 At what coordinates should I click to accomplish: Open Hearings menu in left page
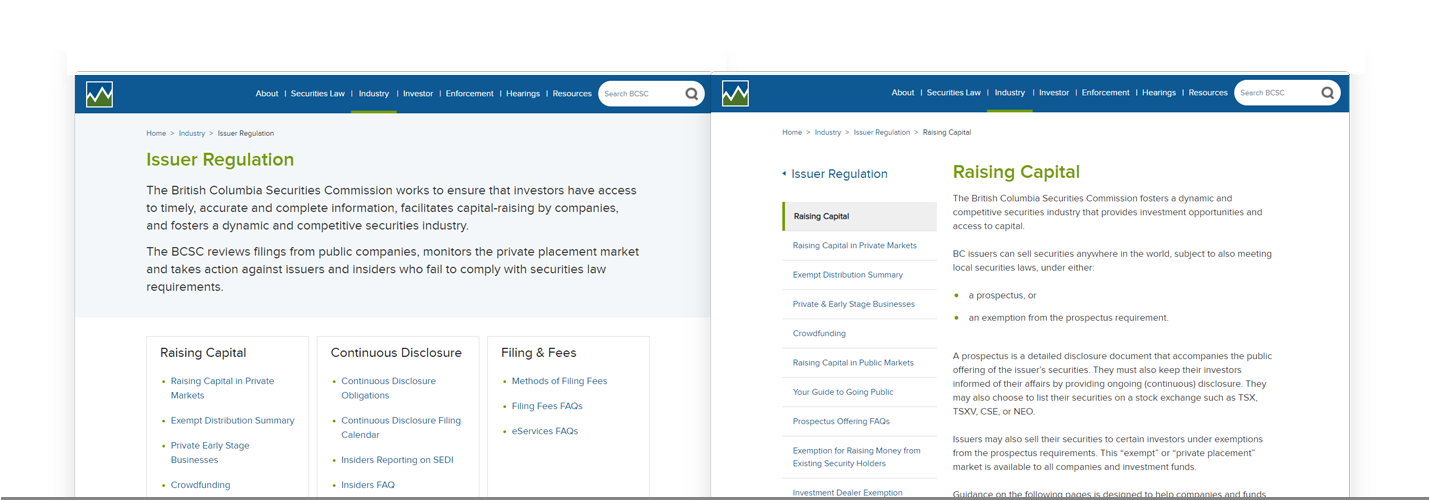tap(523, 94)
